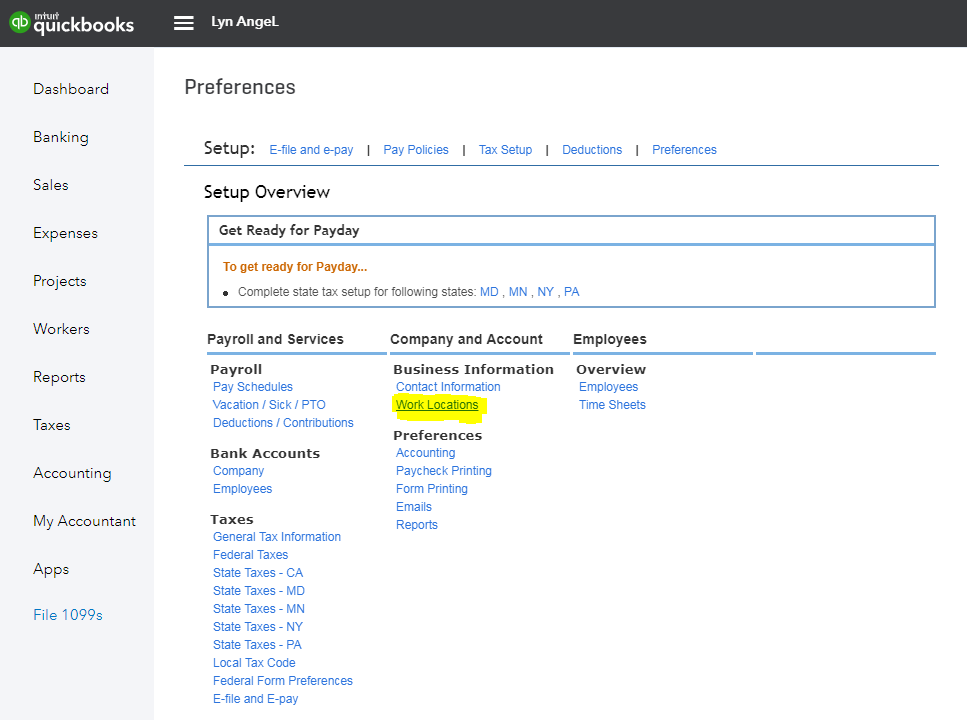The width and height of the screenshot is (967, 720).
Task: Open Paycheck Printing preferences
Action: click(x=444, y=470)
